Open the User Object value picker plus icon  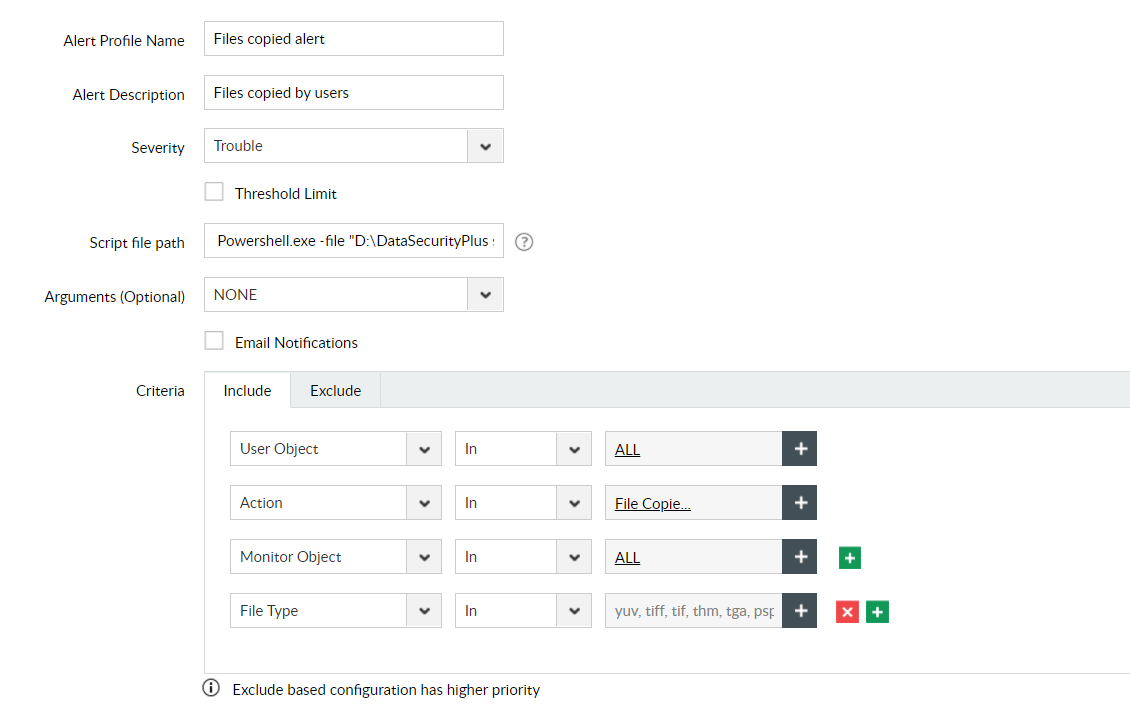tap(800, 448)
